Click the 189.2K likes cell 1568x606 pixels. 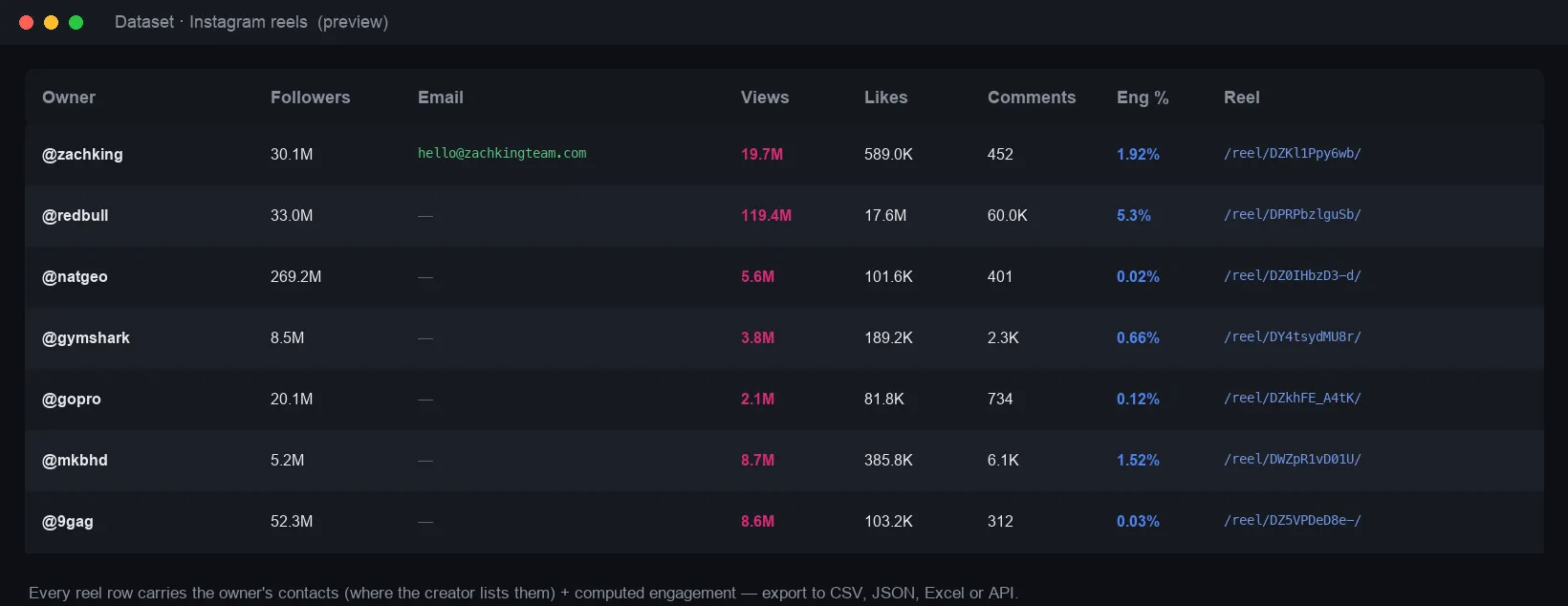[888, 337]
